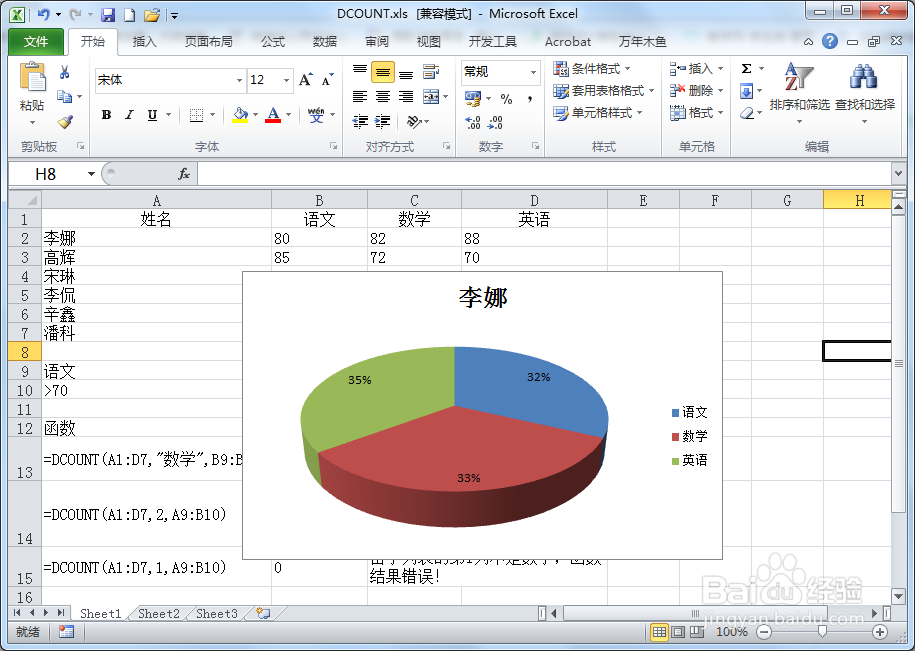Apply percent style format
The height and width of the screenshot is (651, 915).
pyautogui.click(x=506, y=99)
